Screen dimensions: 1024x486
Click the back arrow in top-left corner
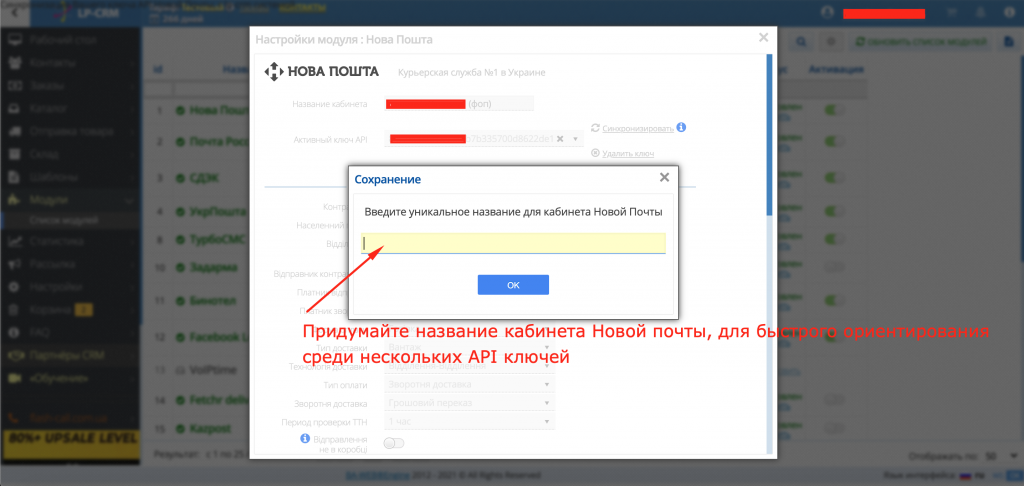coord(14,12)
